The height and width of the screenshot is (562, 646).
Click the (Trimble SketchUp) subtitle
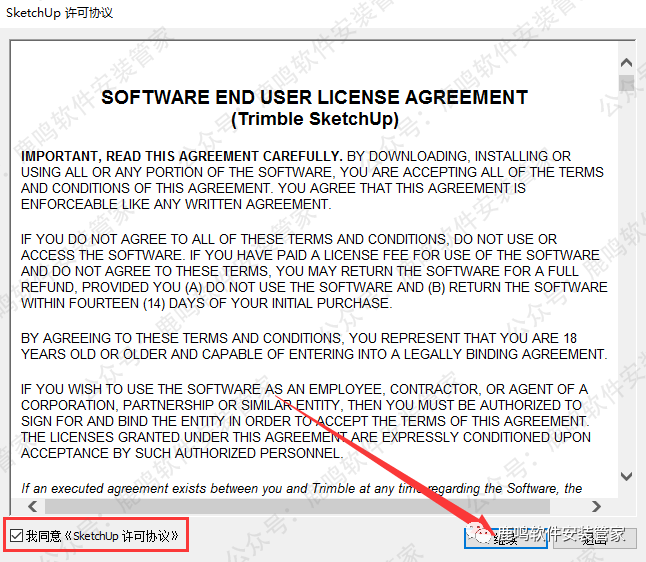(x=314, y=119)
